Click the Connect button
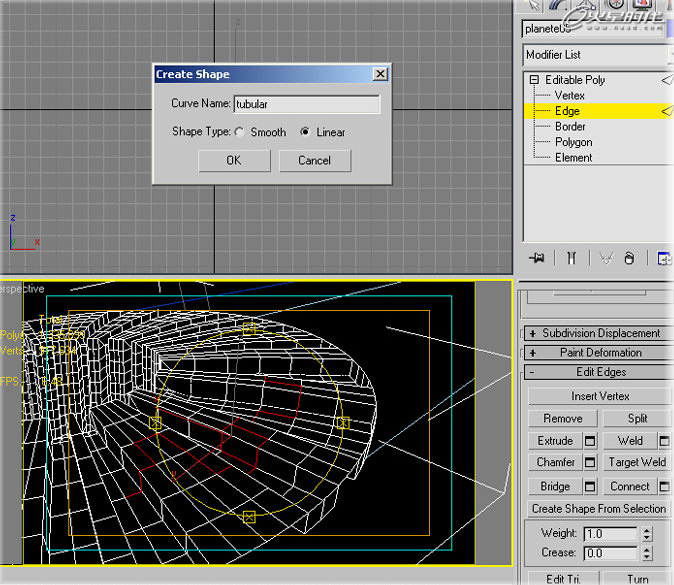The image size is (674, 585). [x=630, y=487]
